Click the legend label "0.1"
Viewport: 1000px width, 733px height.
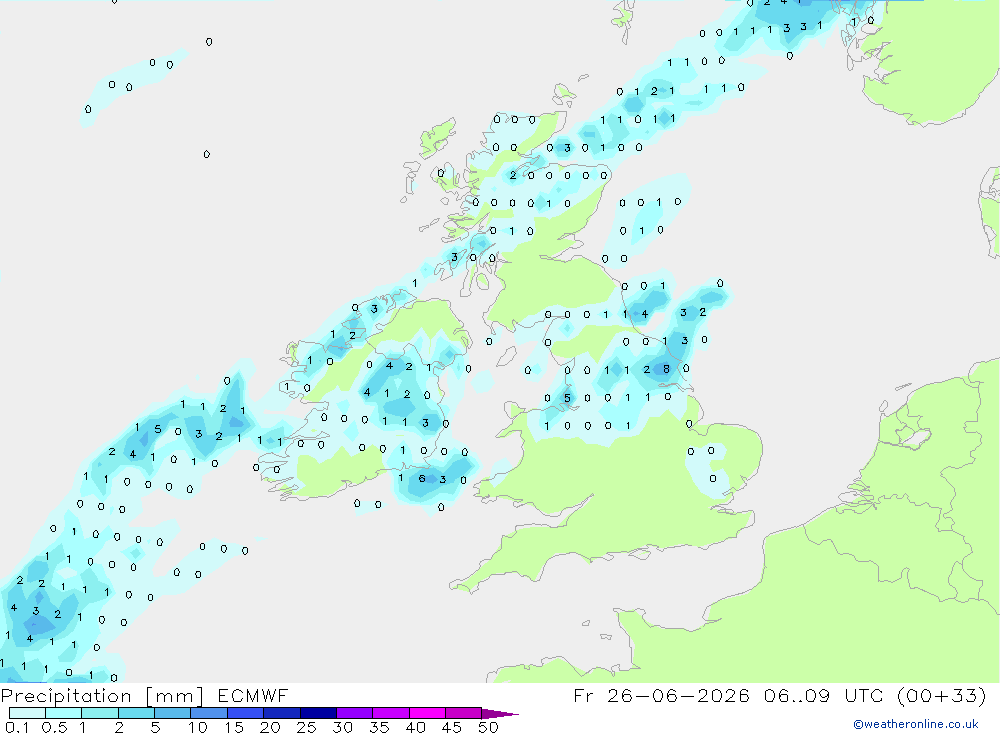17,727
